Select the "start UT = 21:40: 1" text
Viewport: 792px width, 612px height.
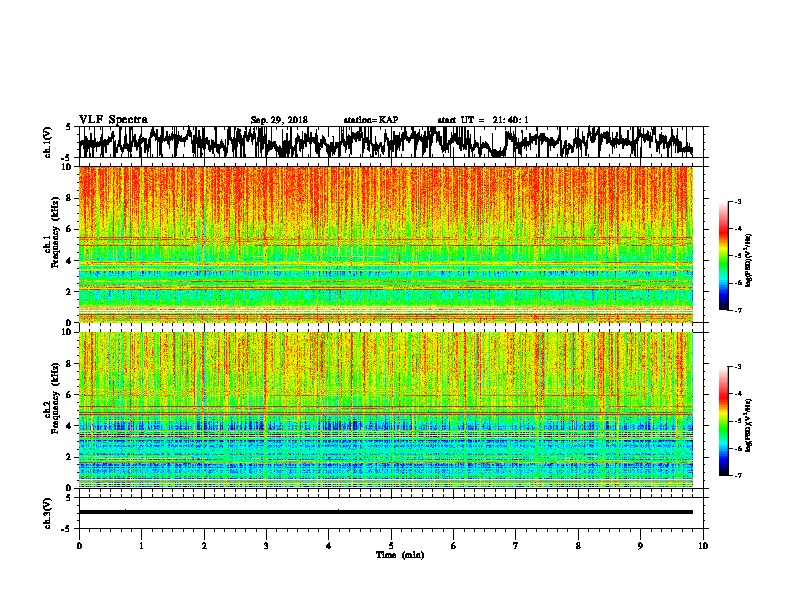point(483,120)
